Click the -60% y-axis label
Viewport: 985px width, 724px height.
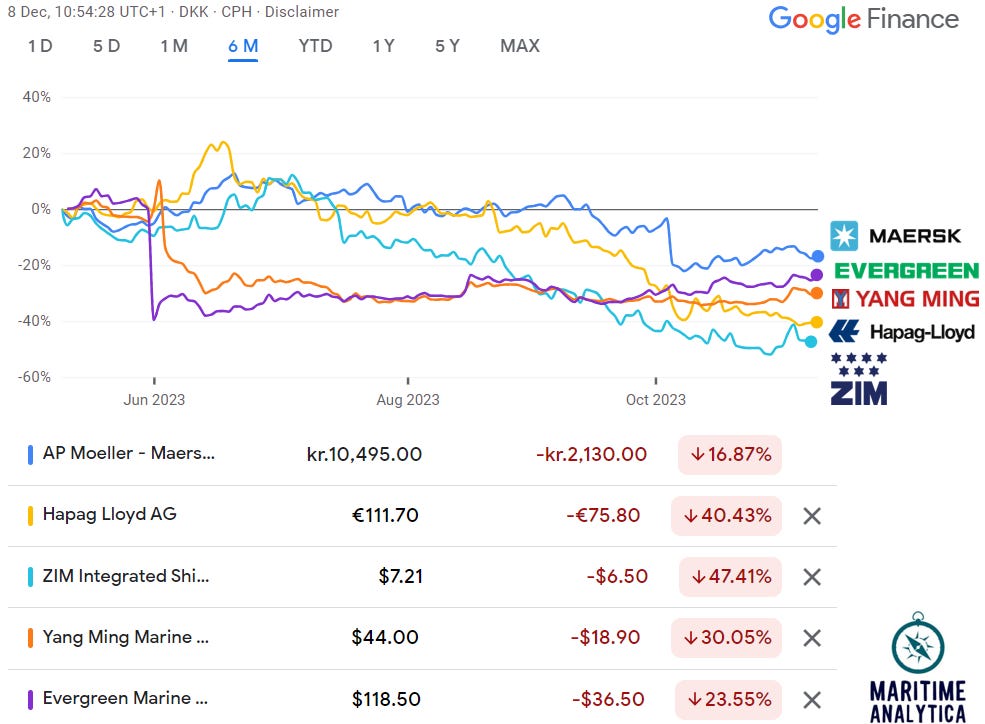point(34,377)
